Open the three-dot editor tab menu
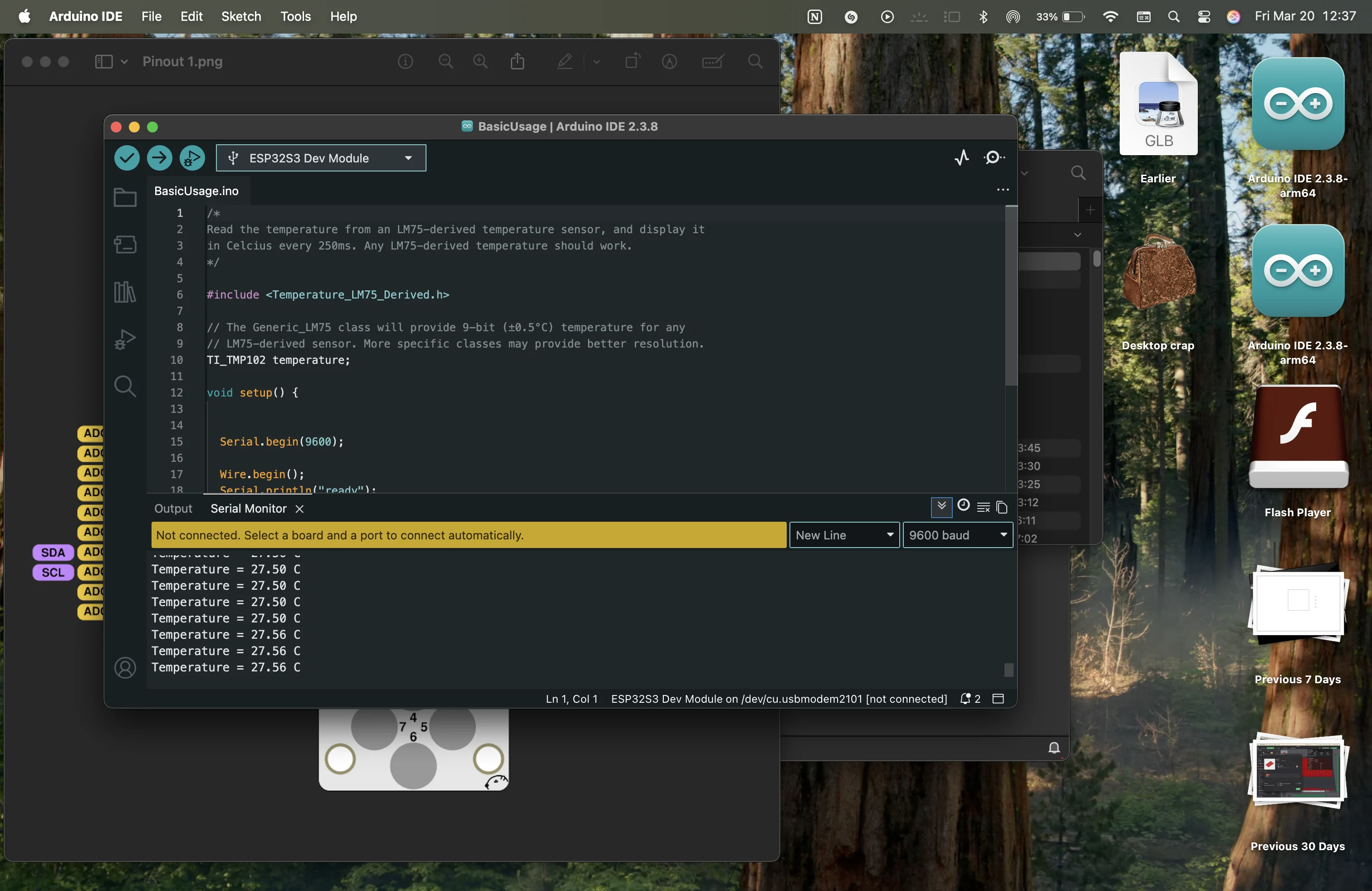1372x891 pixels. click(x=1003, y=190)
